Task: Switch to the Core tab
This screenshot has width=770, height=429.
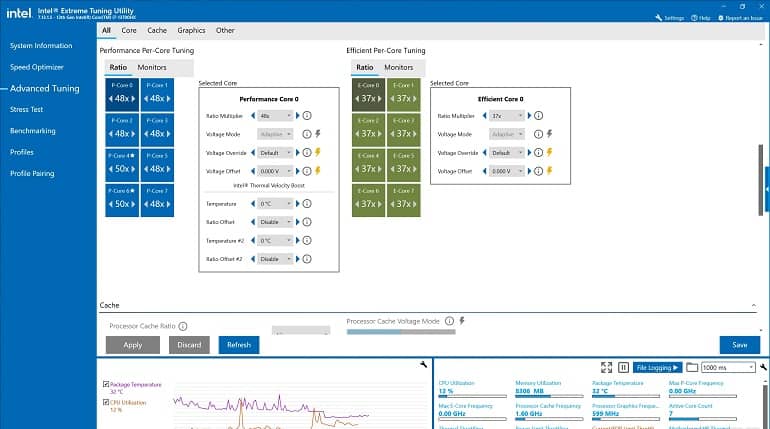Action: (129, 30)
